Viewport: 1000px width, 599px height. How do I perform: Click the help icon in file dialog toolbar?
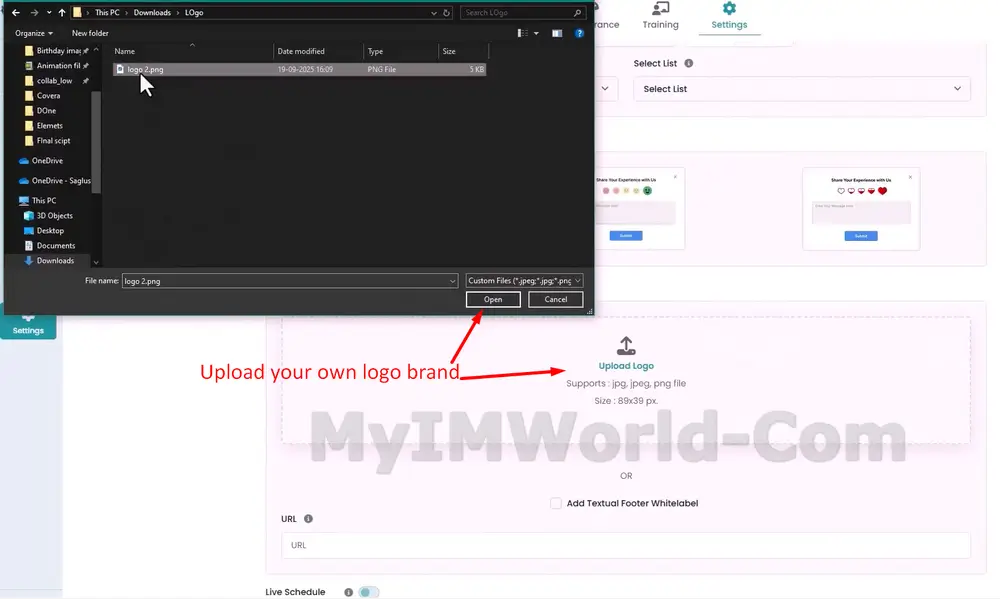click(x=578, y=33)
